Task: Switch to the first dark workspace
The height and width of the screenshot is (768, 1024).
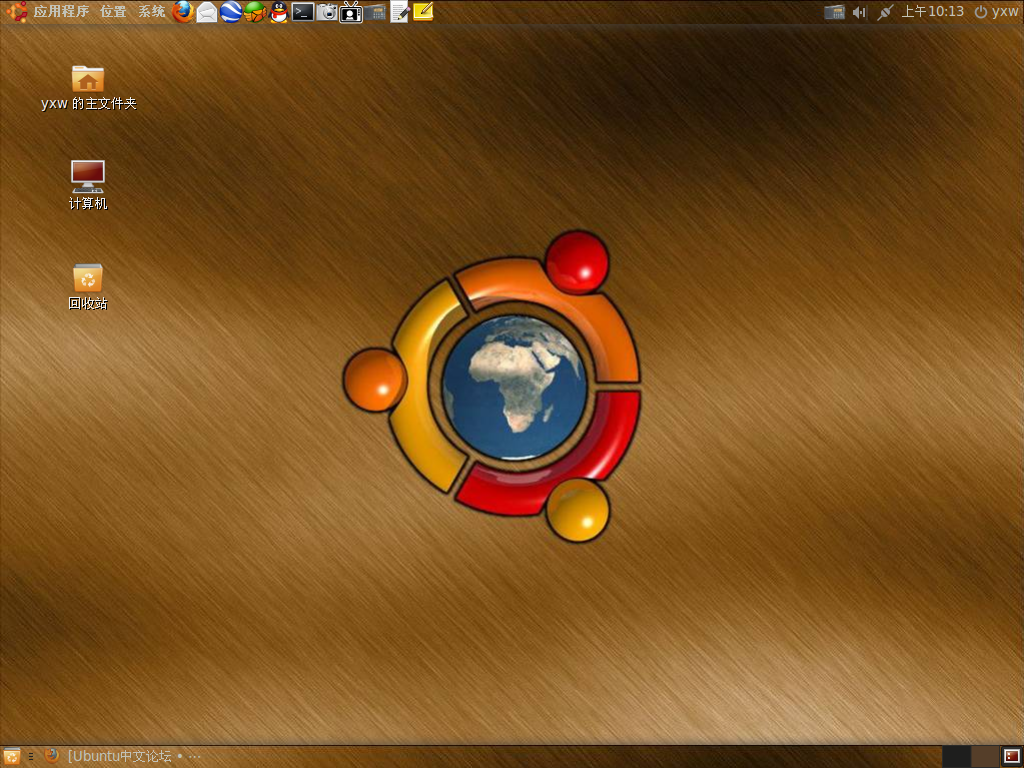Action: pyautogui.click(x=956, y=757)
